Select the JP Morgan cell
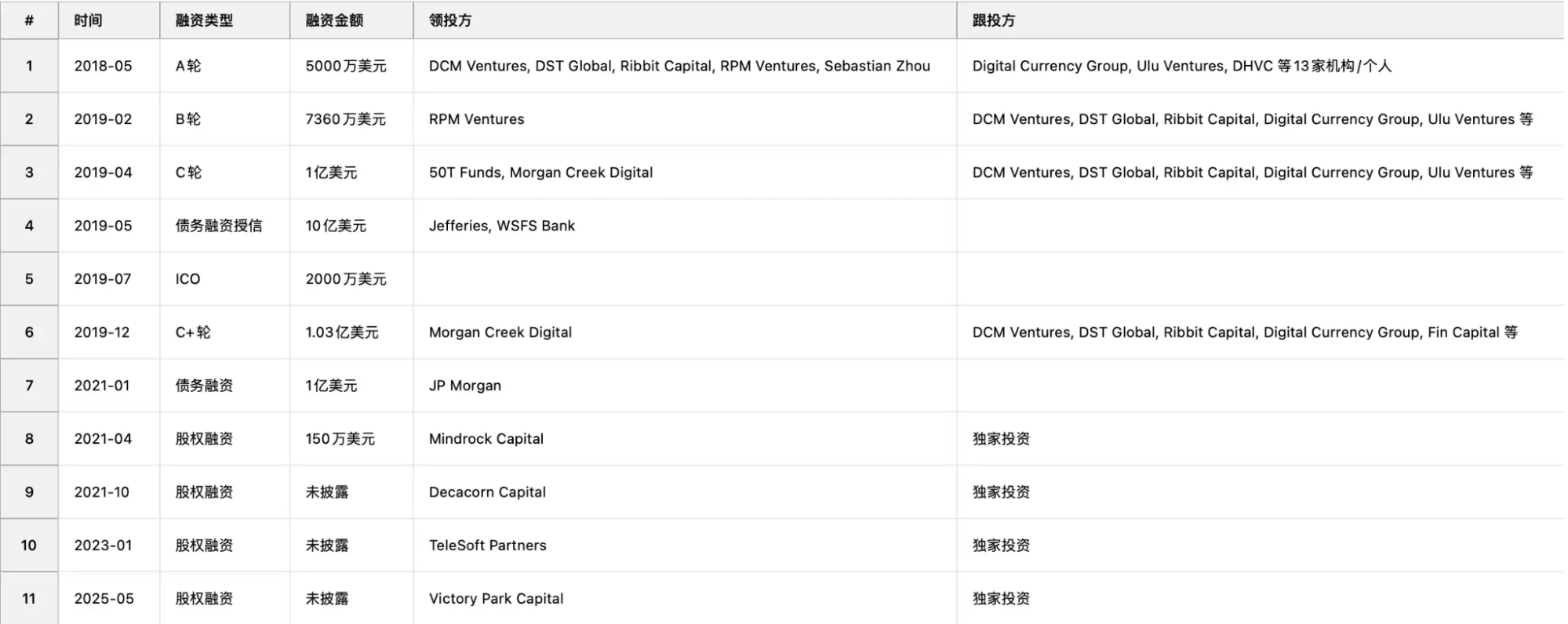The width and height of the screenshot is (1568, 624). [x=685, y=386]
